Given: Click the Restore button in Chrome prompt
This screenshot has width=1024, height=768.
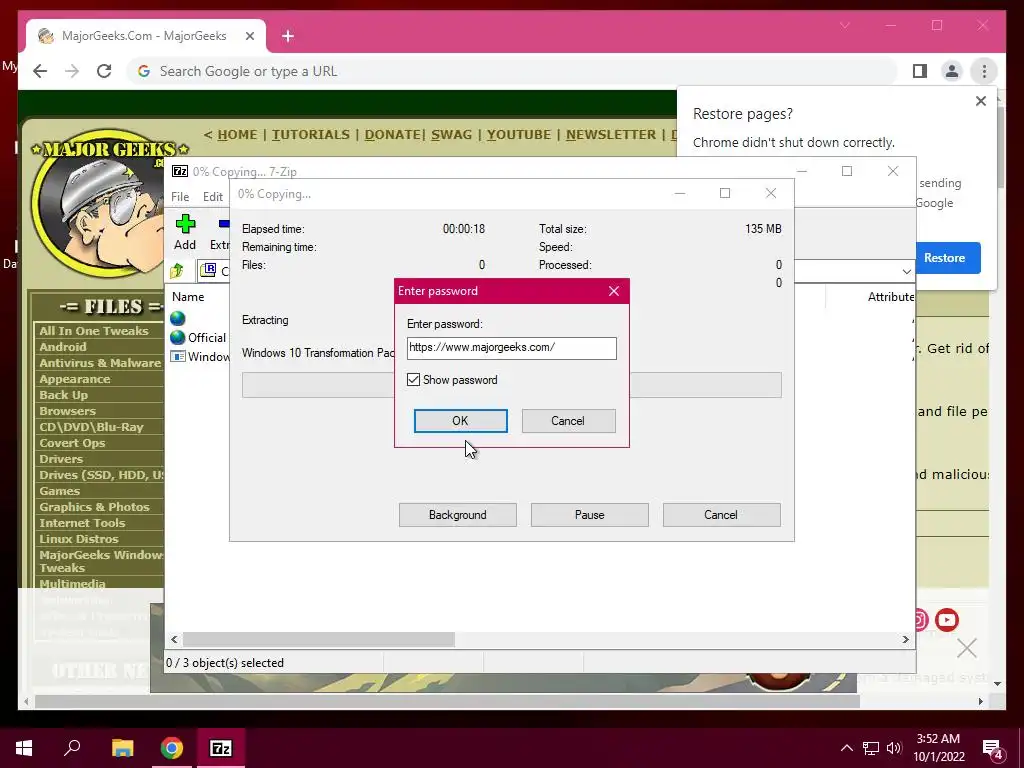Looking at the screenshot, I should tap(944, 258).
